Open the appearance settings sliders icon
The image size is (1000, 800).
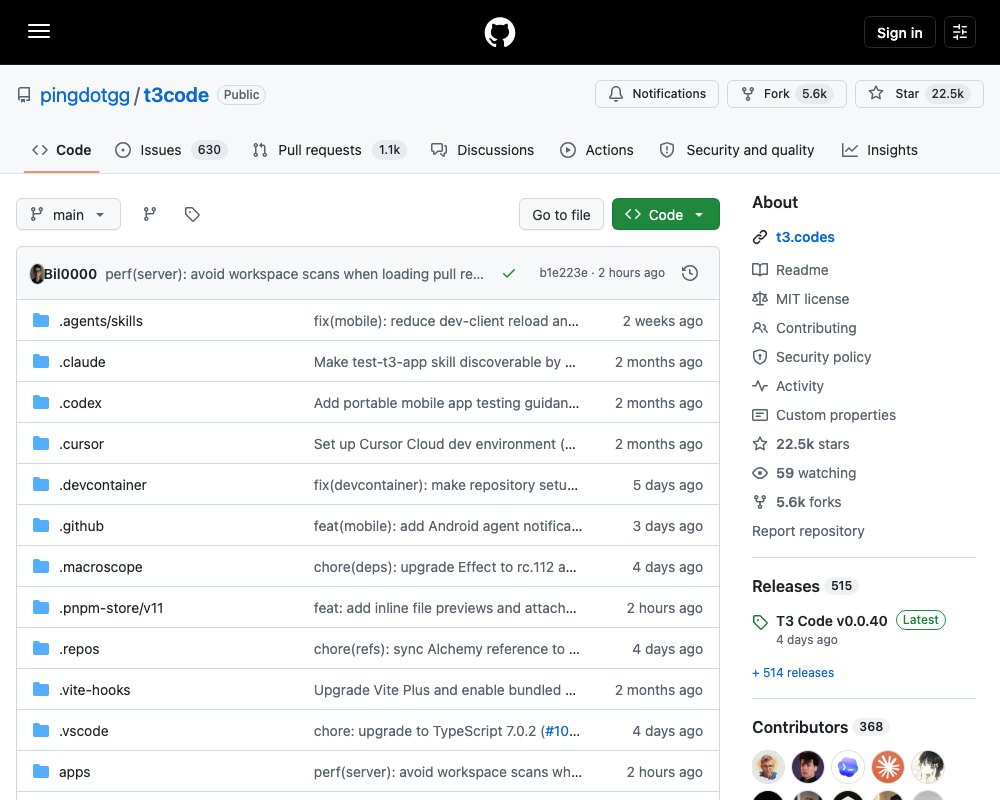[959, 32]
